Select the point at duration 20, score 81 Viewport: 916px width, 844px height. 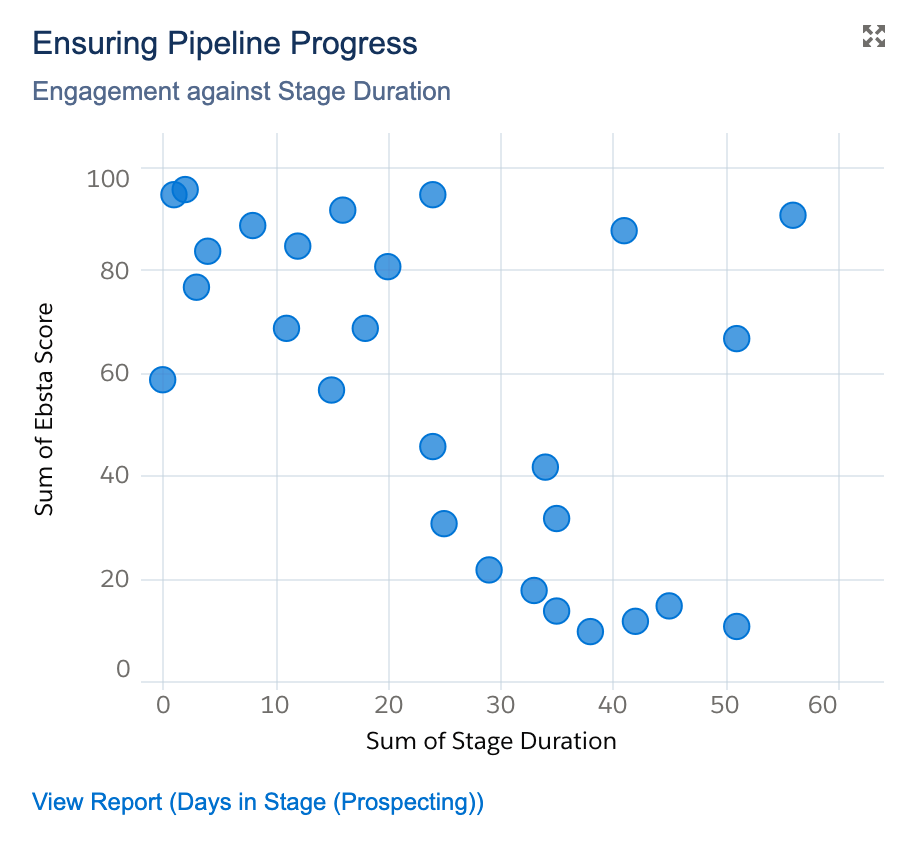387,266
